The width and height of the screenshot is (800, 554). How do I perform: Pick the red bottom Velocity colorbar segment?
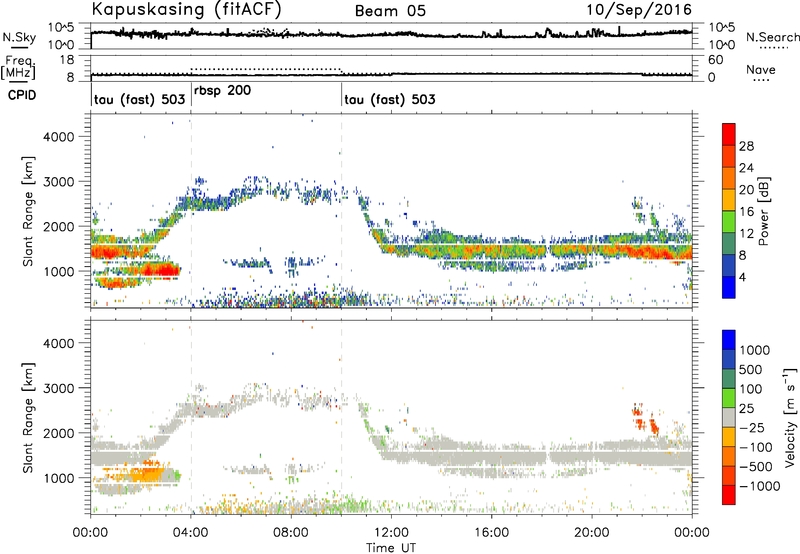pos(729,495)
